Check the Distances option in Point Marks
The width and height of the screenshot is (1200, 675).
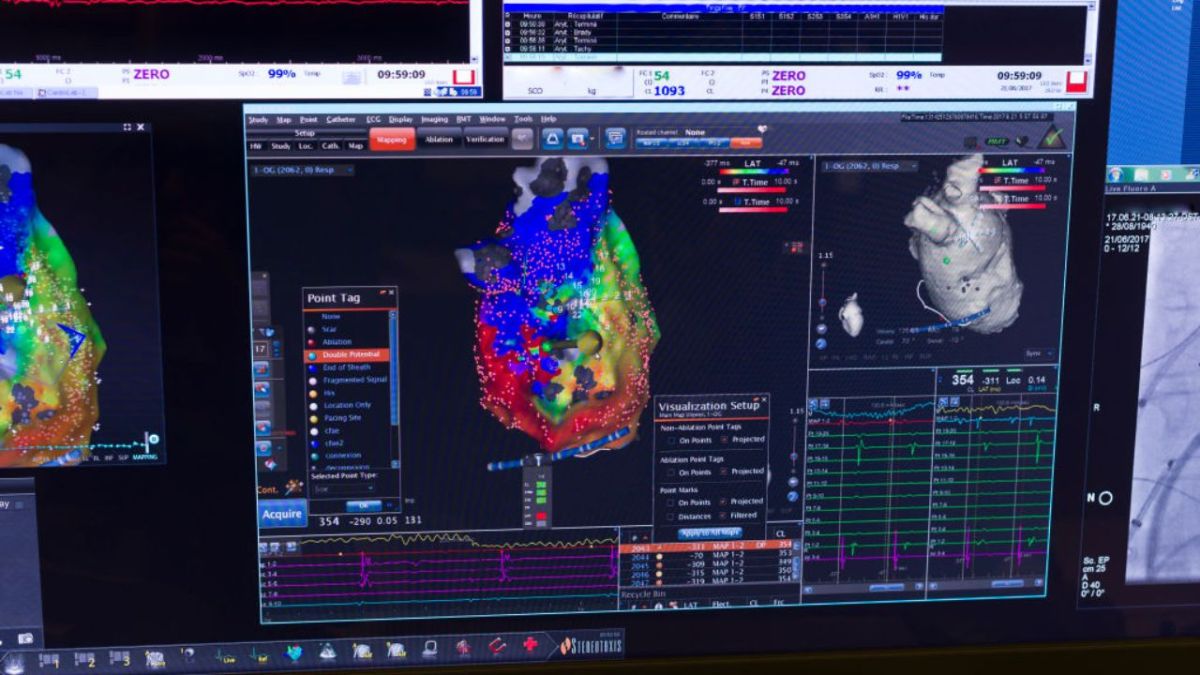[671, 516]
